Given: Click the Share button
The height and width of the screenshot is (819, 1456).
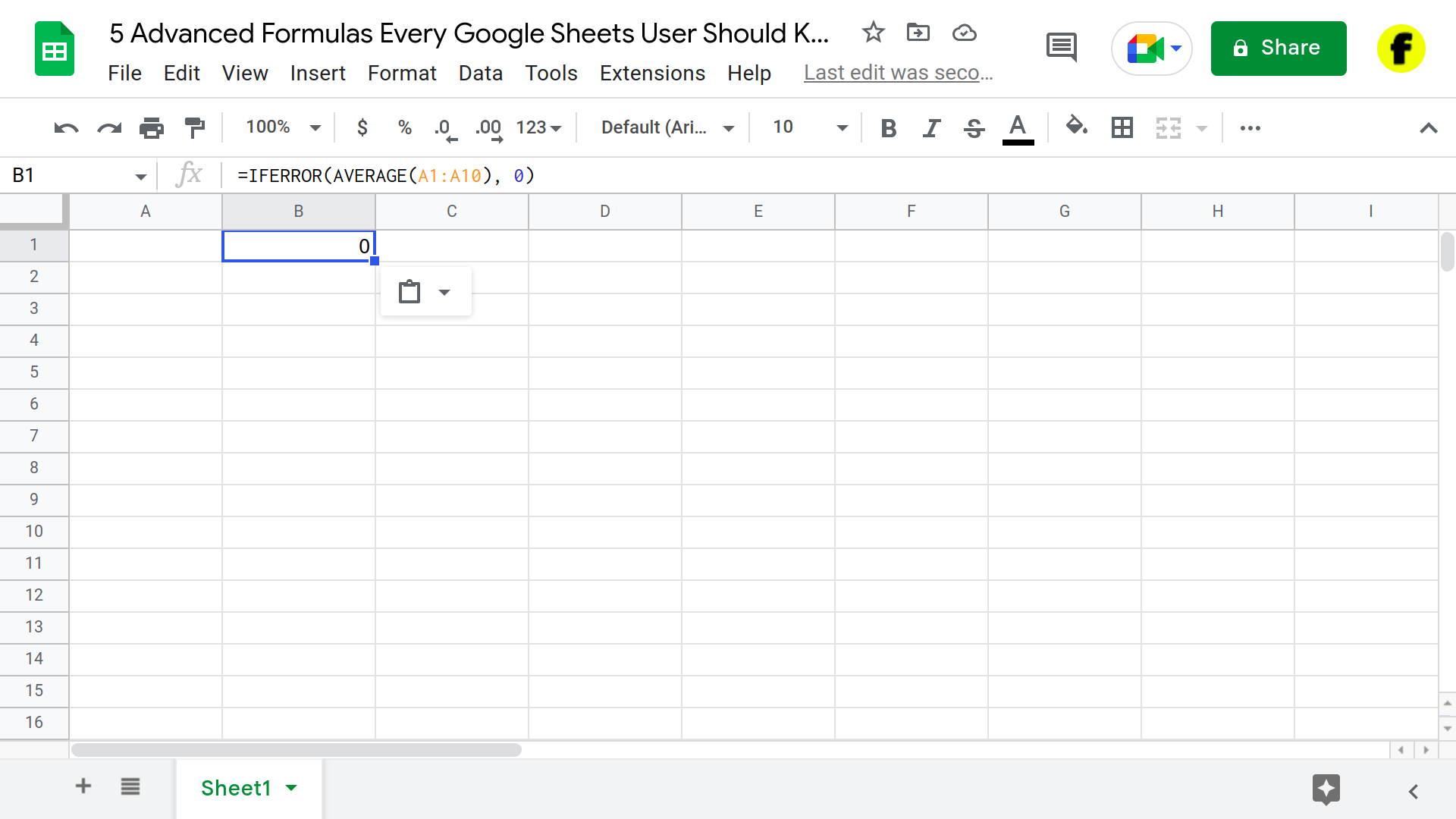Looking at the screenshot, I should (1279, 47).
